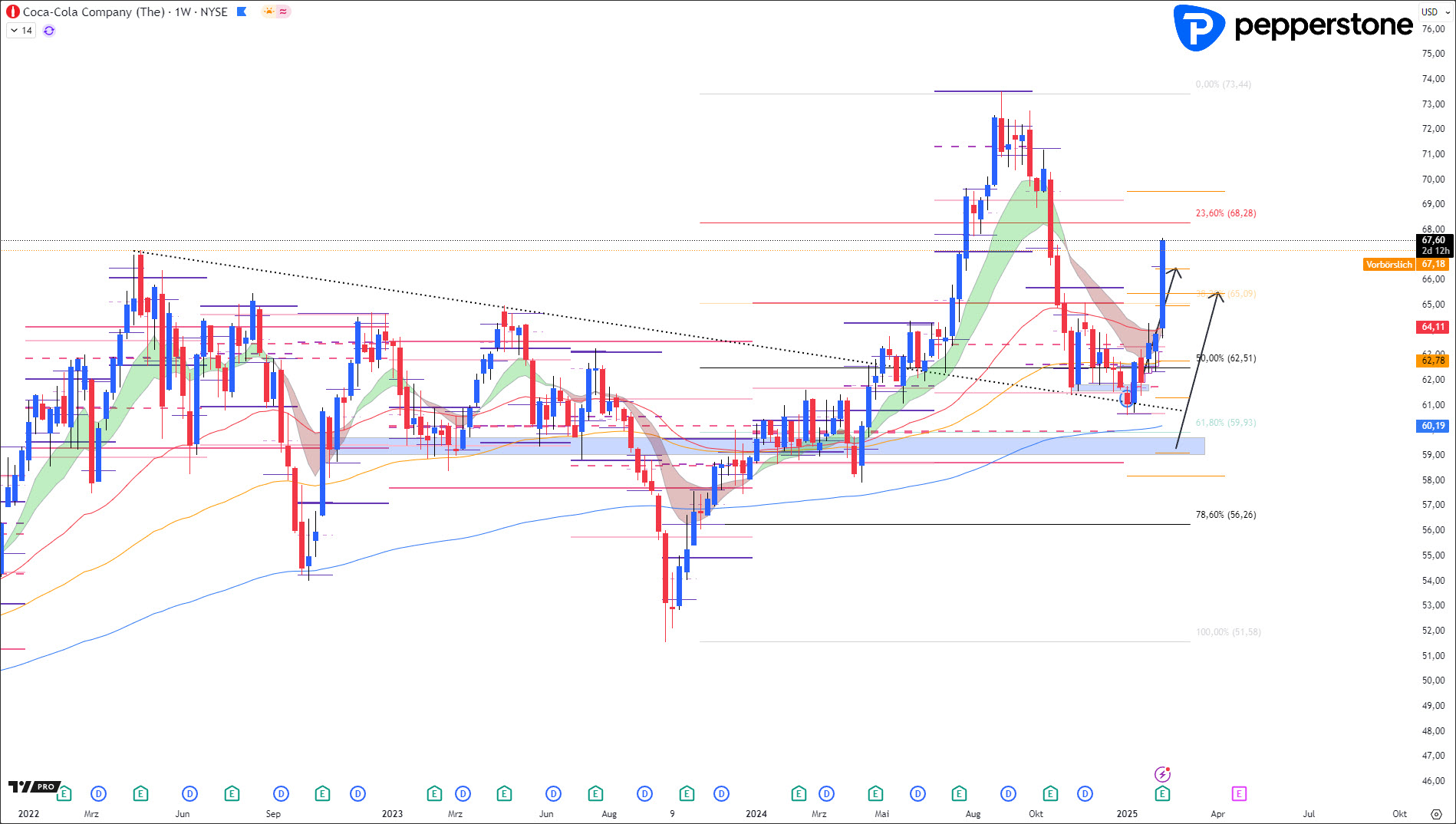Click the purple circular refresh icon
Image resolution: width=1456 pixels, height=824 pixels.
tap(49, 31)
